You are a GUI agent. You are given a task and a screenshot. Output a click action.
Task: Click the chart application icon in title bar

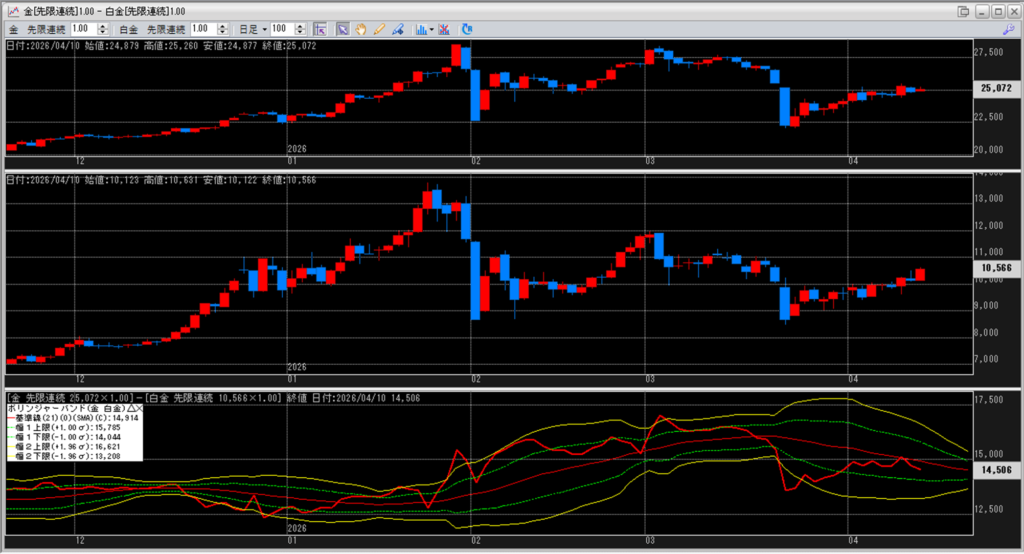pyautogui.click(x=13, y=11)
